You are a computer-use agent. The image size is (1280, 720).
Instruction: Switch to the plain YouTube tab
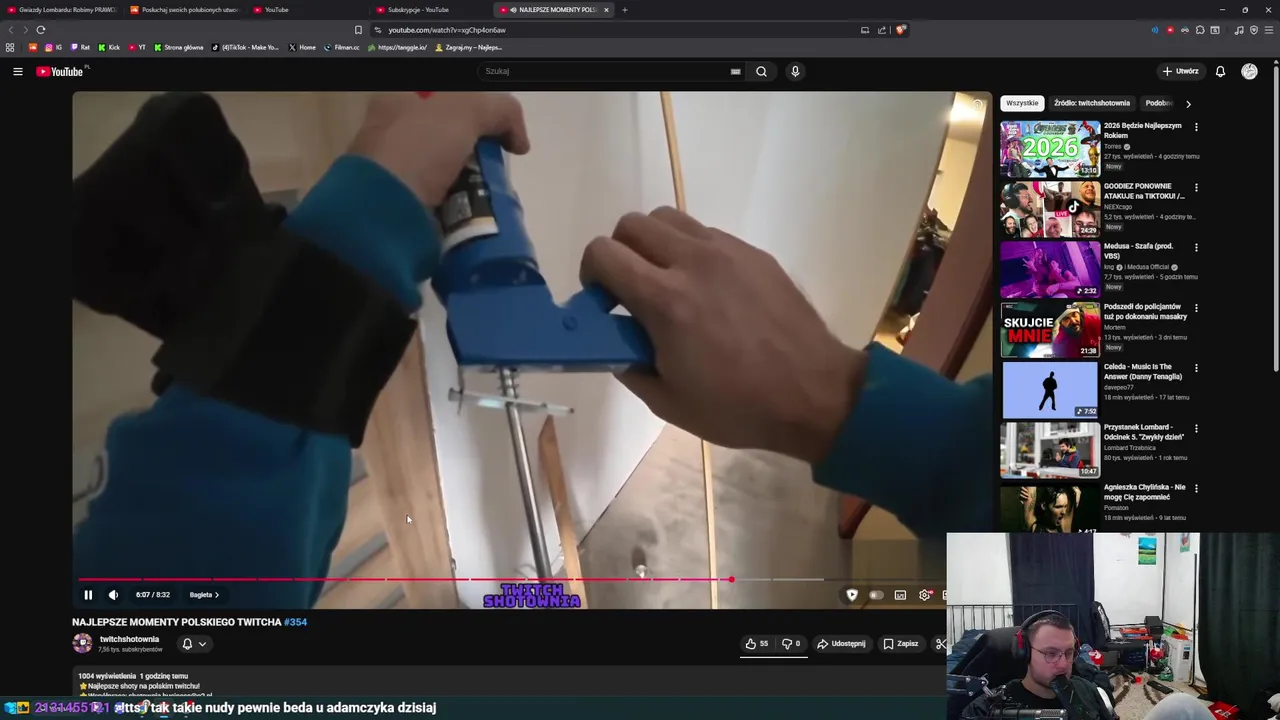tap(308, 10)
